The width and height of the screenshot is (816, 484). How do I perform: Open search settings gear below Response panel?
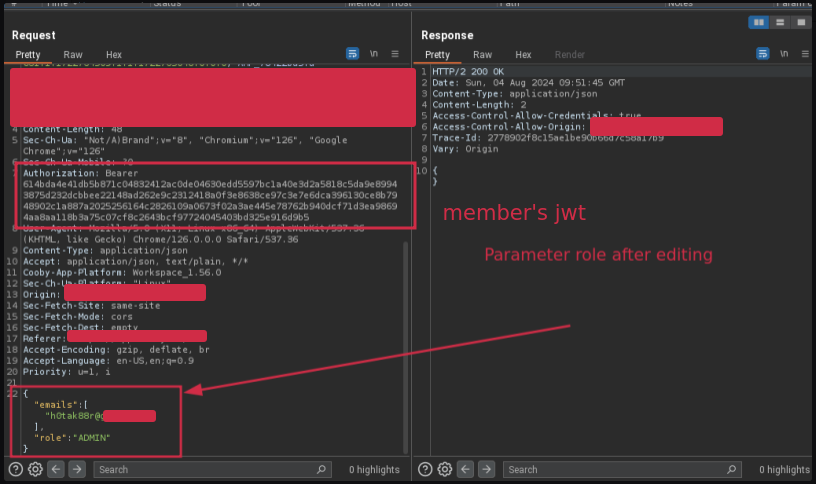[445, 469]
